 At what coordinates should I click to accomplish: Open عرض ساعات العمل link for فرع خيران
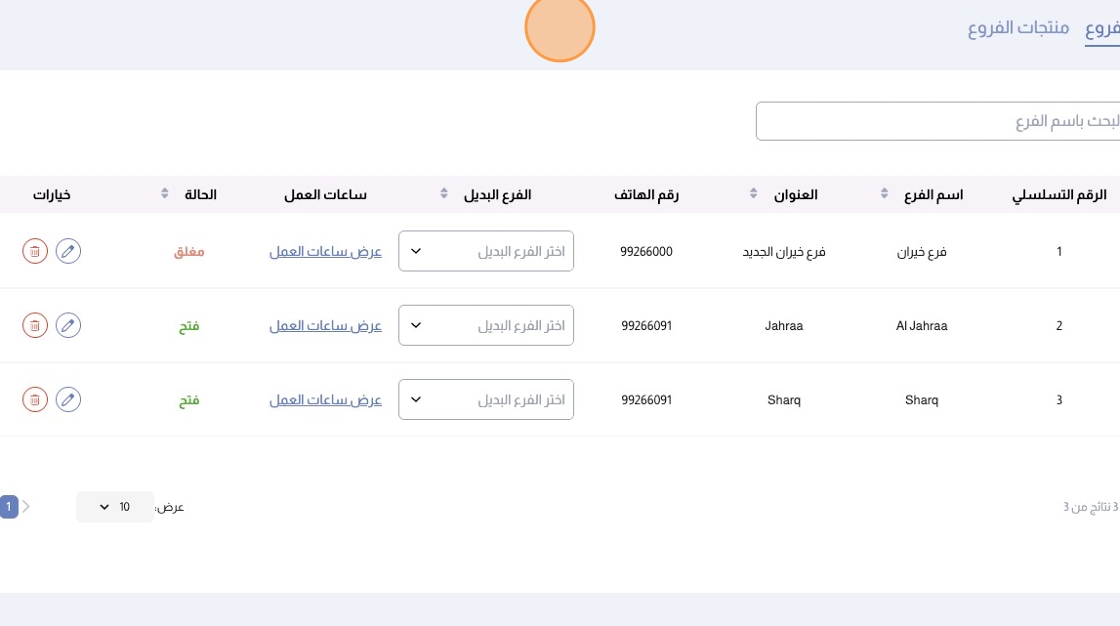click(x=325, y=252)
